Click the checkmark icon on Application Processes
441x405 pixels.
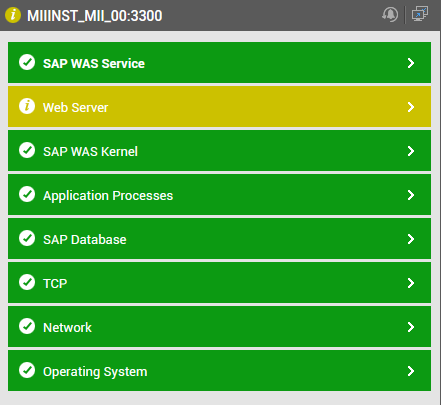click(x=27, y=194)
